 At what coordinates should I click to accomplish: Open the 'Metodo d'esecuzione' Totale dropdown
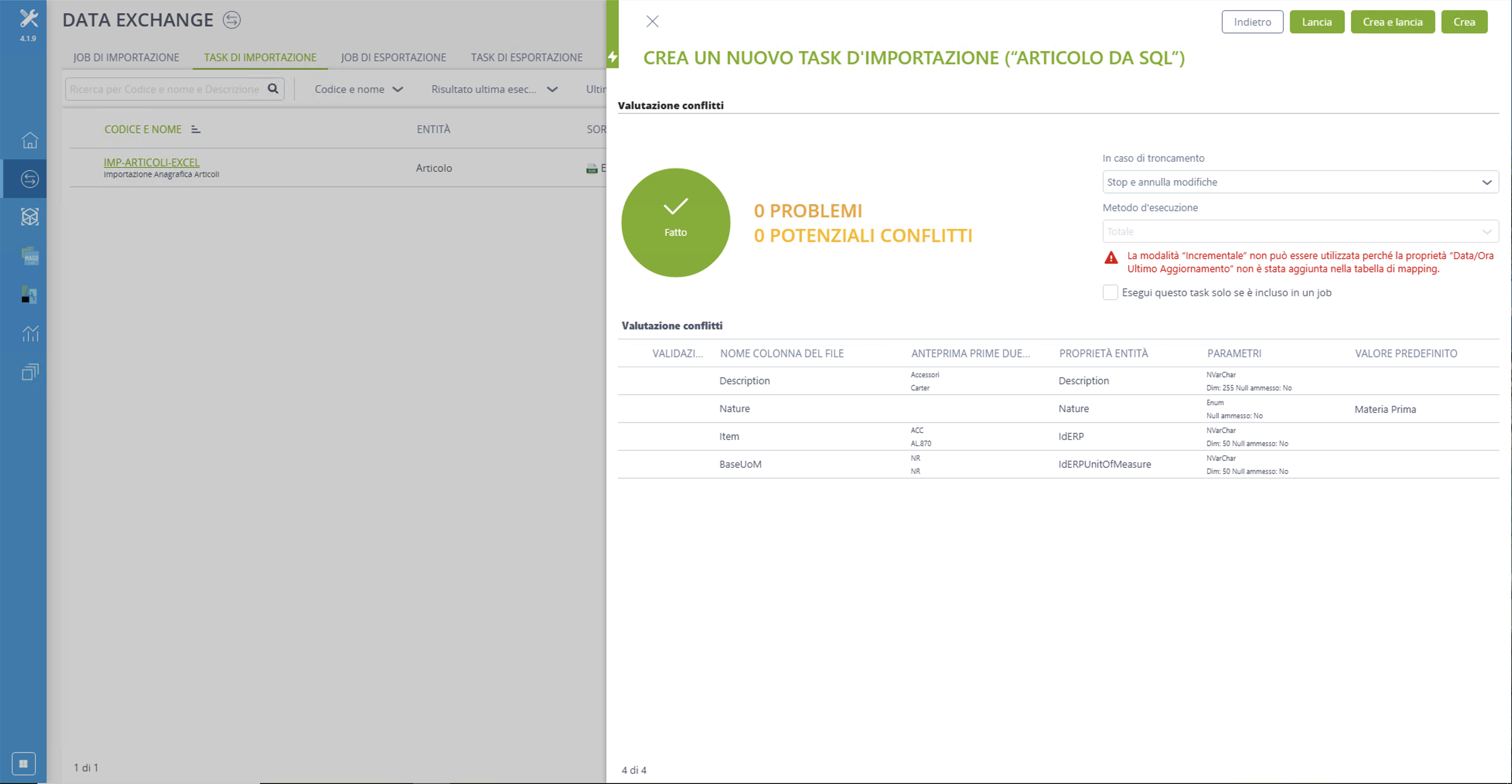(x=1300, y=231)
